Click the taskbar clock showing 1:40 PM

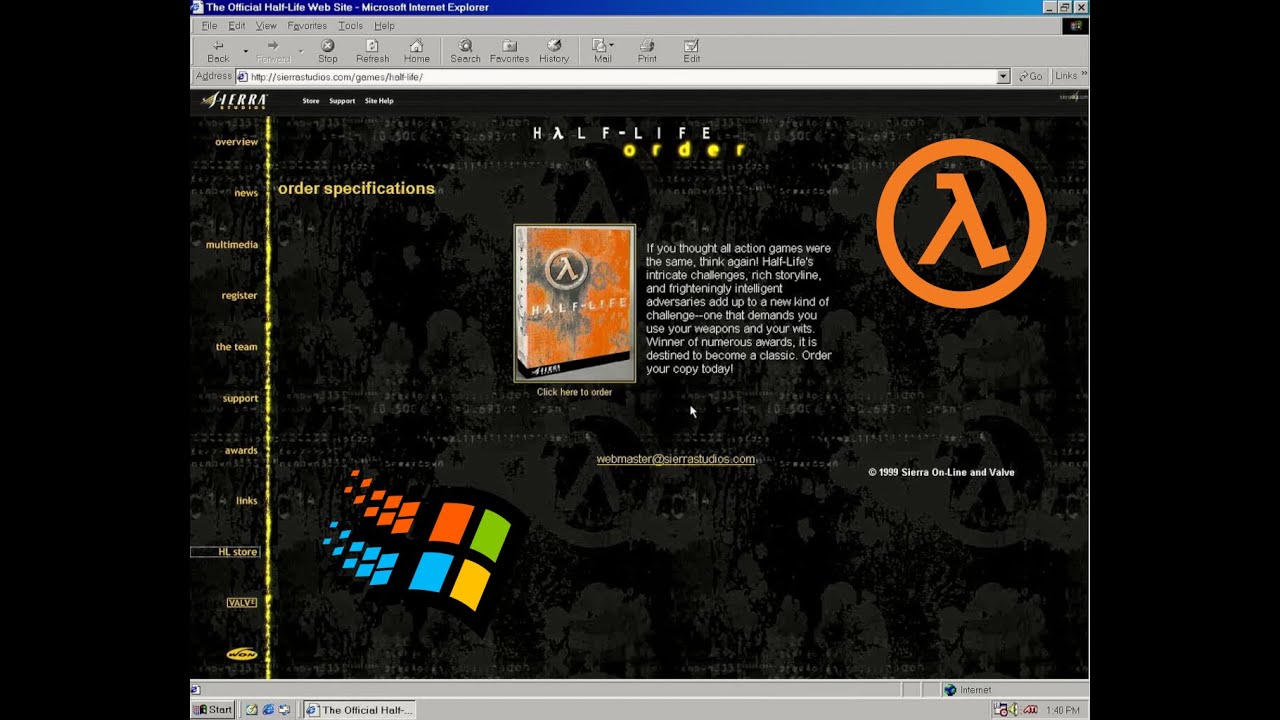(x=1062, y=711)
